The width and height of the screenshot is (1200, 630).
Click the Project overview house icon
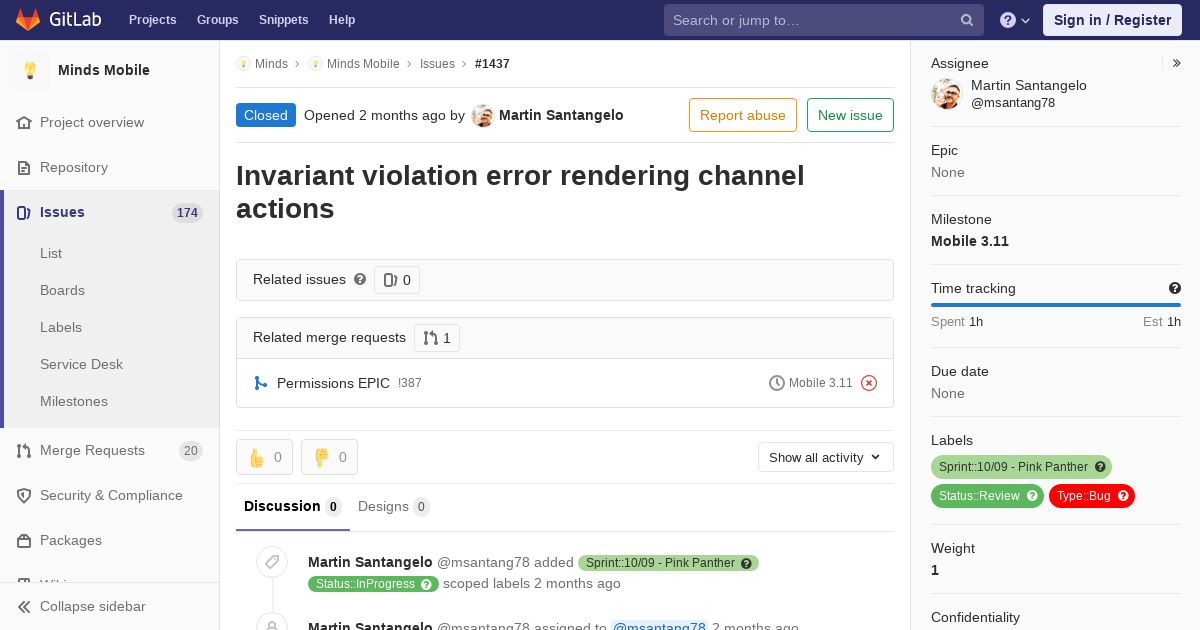24,122
